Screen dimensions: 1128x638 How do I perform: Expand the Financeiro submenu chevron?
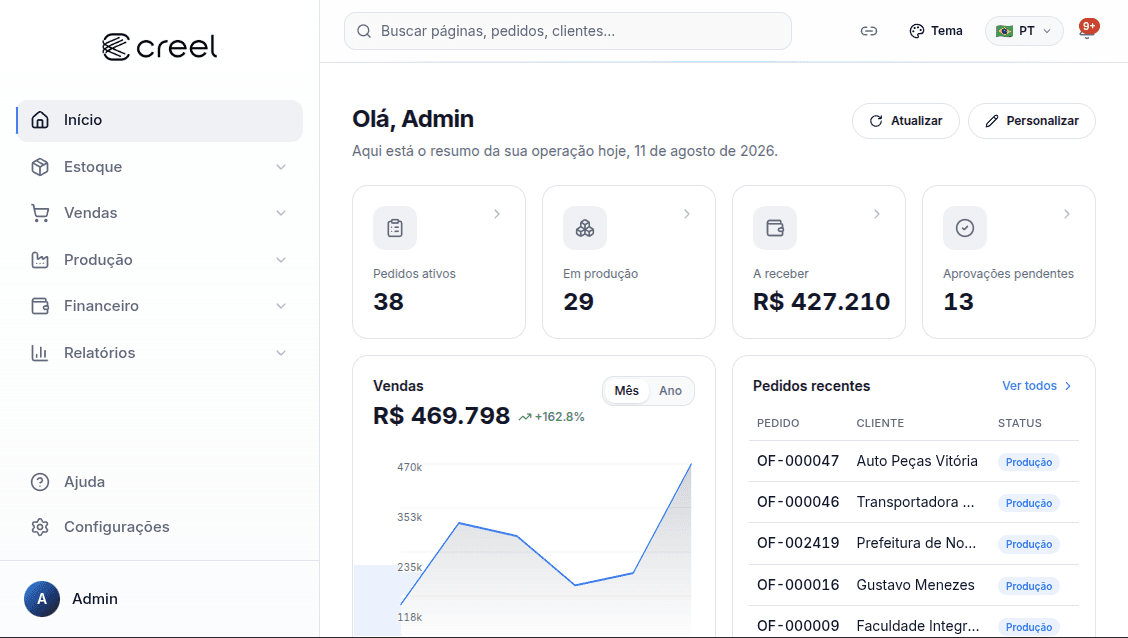point(281,306)
